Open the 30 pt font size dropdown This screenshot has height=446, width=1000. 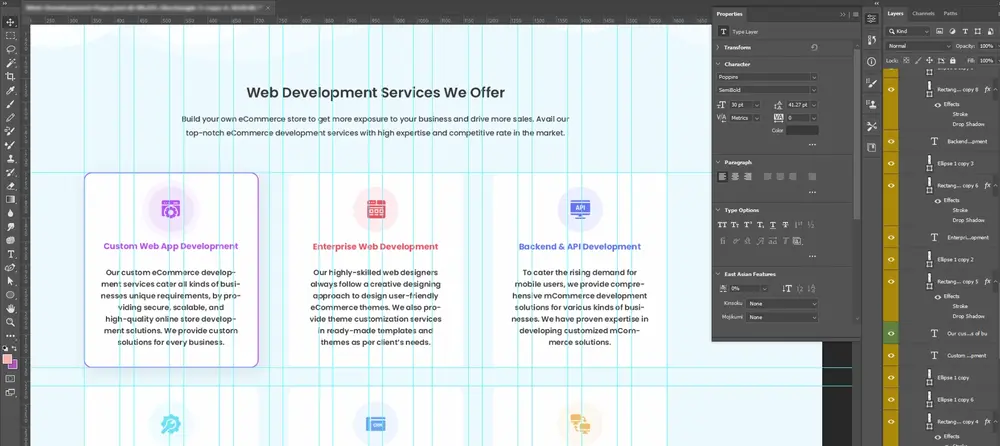[x=745, y=105]
